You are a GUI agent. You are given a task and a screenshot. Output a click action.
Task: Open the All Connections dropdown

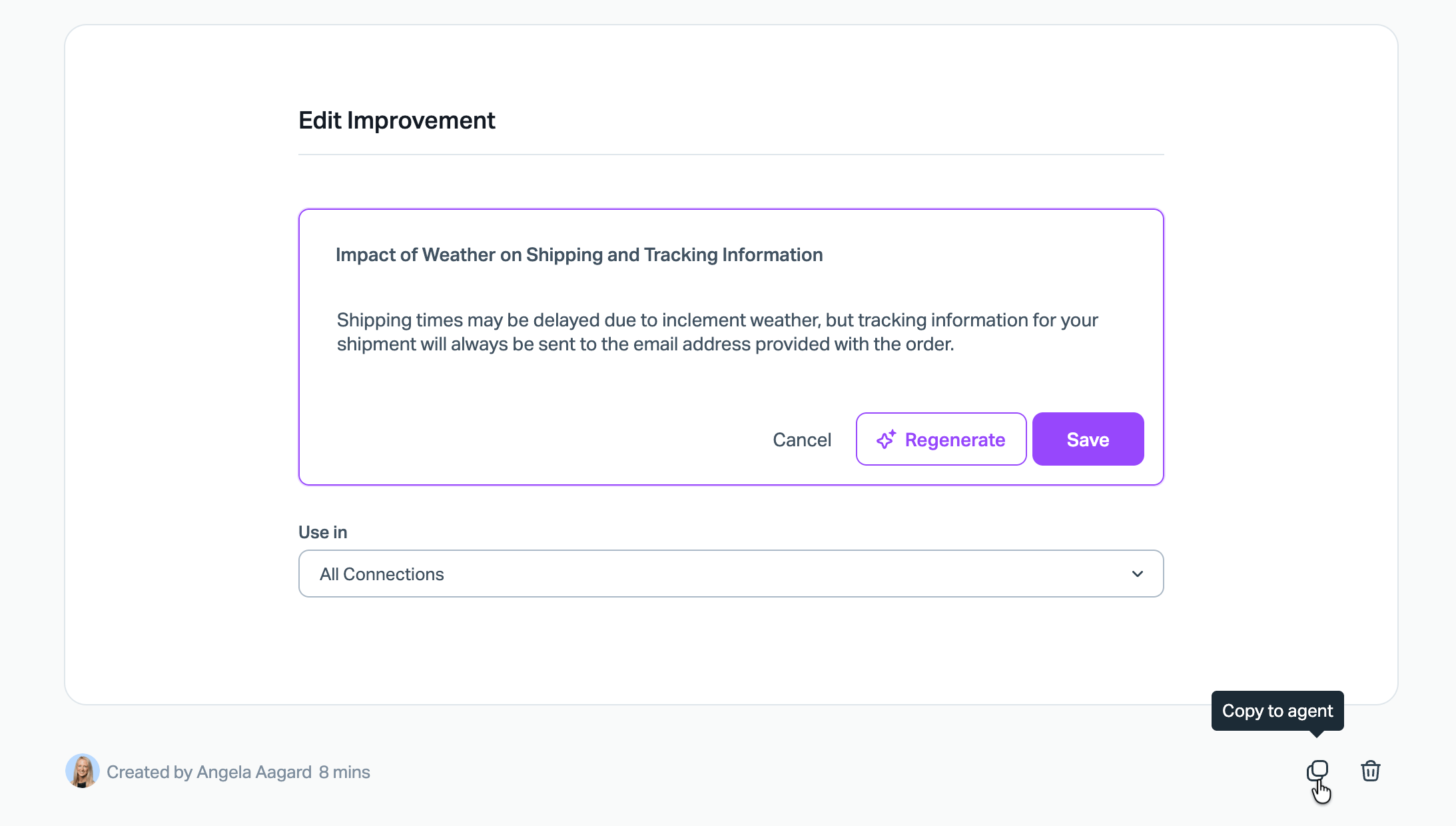coord(731,574)
